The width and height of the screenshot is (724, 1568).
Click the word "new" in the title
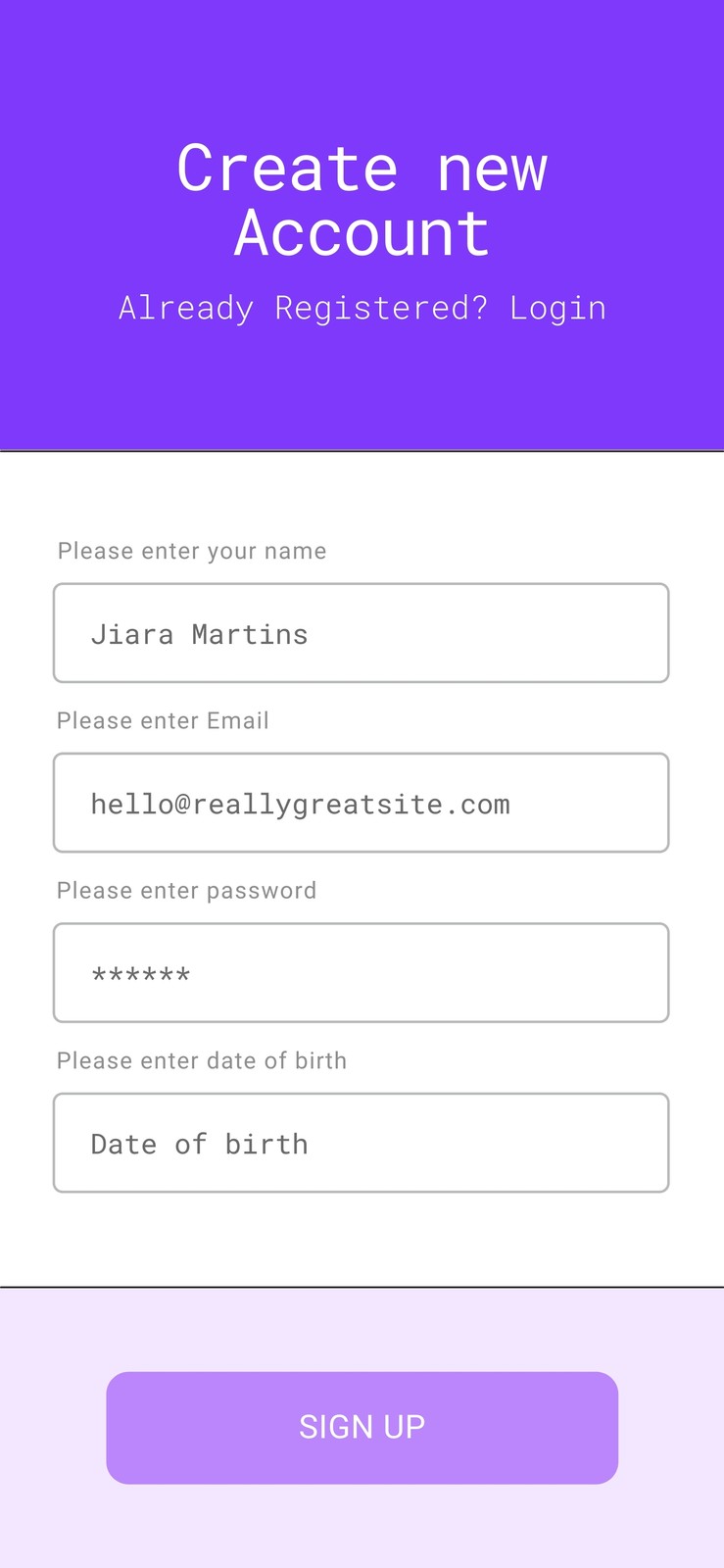click(492, 171)
